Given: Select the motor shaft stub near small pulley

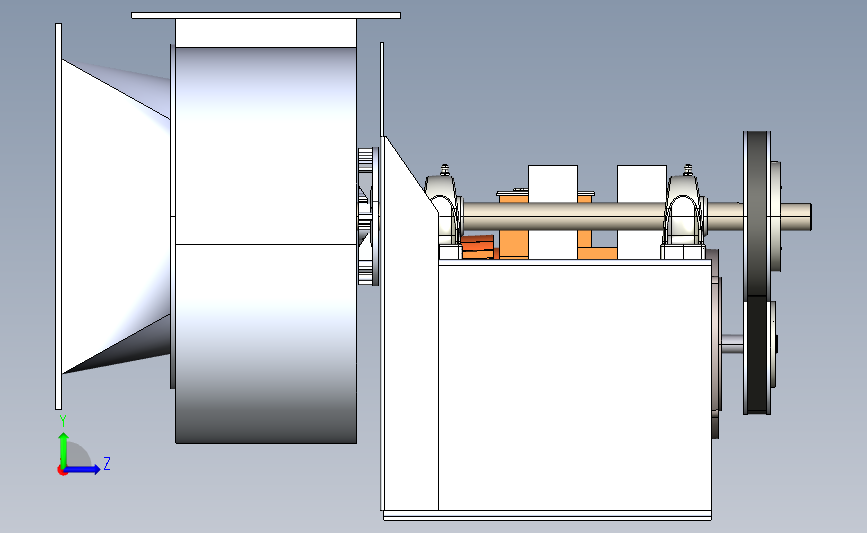Looking at the screenshot, I should (x=732, y=344).
